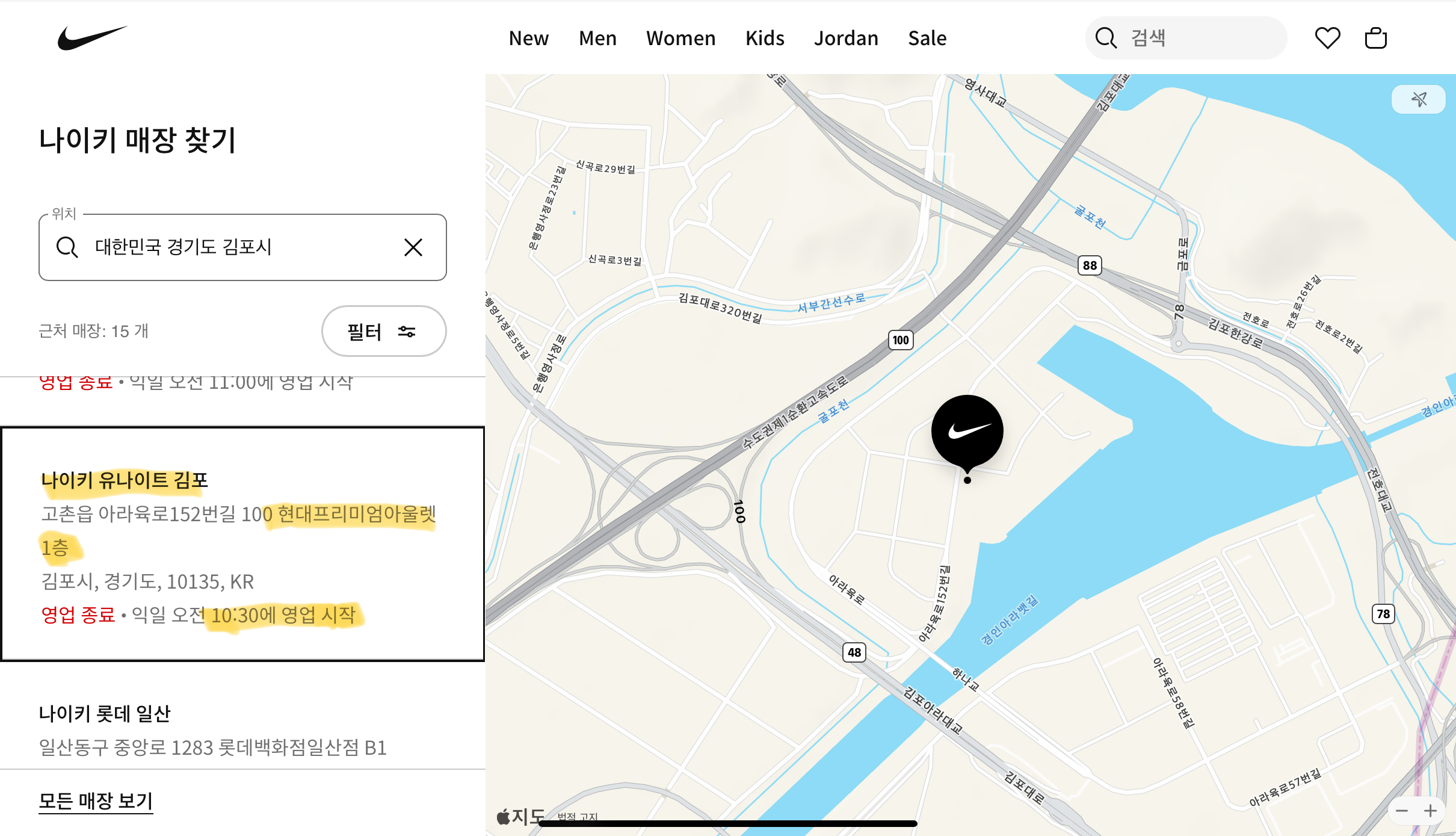Click the 나이키 매장 찾기 heading
Screen dimensions: 1456x836
(137, 140)
